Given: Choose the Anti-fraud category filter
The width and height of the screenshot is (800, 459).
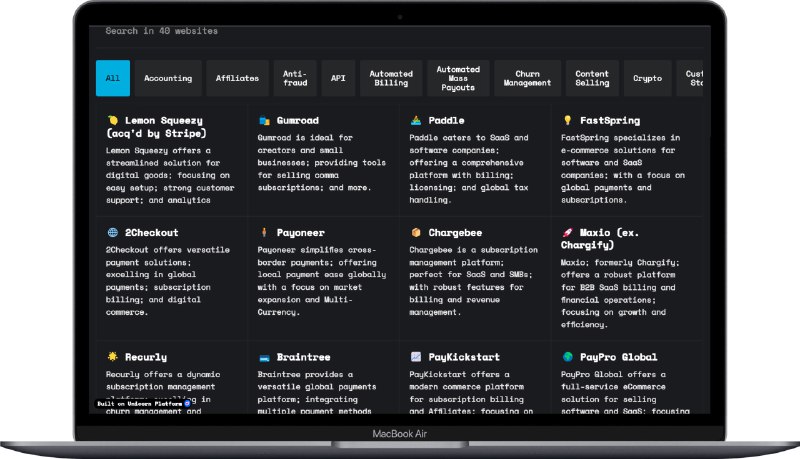Looking at the screenshot, I should coord(295,78).
